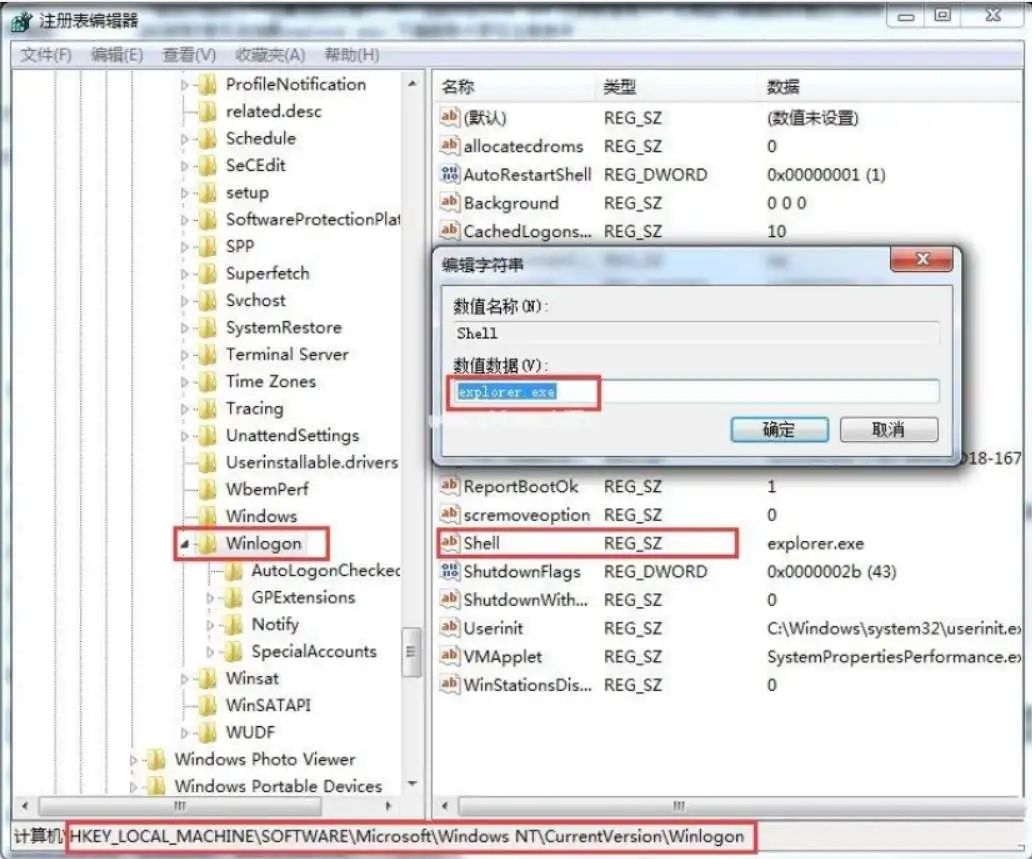Screen dimensions: 1032x859
Task: Select the Terminal Server folder icon
Action: tap(208, 354)
